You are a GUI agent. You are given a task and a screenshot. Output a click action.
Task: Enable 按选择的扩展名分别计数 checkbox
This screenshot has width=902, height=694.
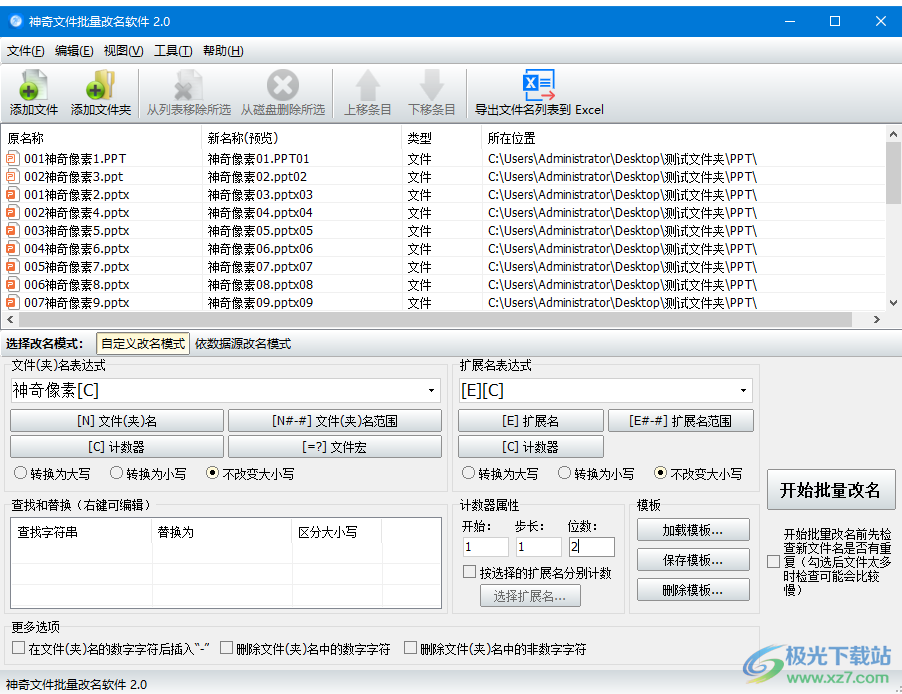point(469,572)
